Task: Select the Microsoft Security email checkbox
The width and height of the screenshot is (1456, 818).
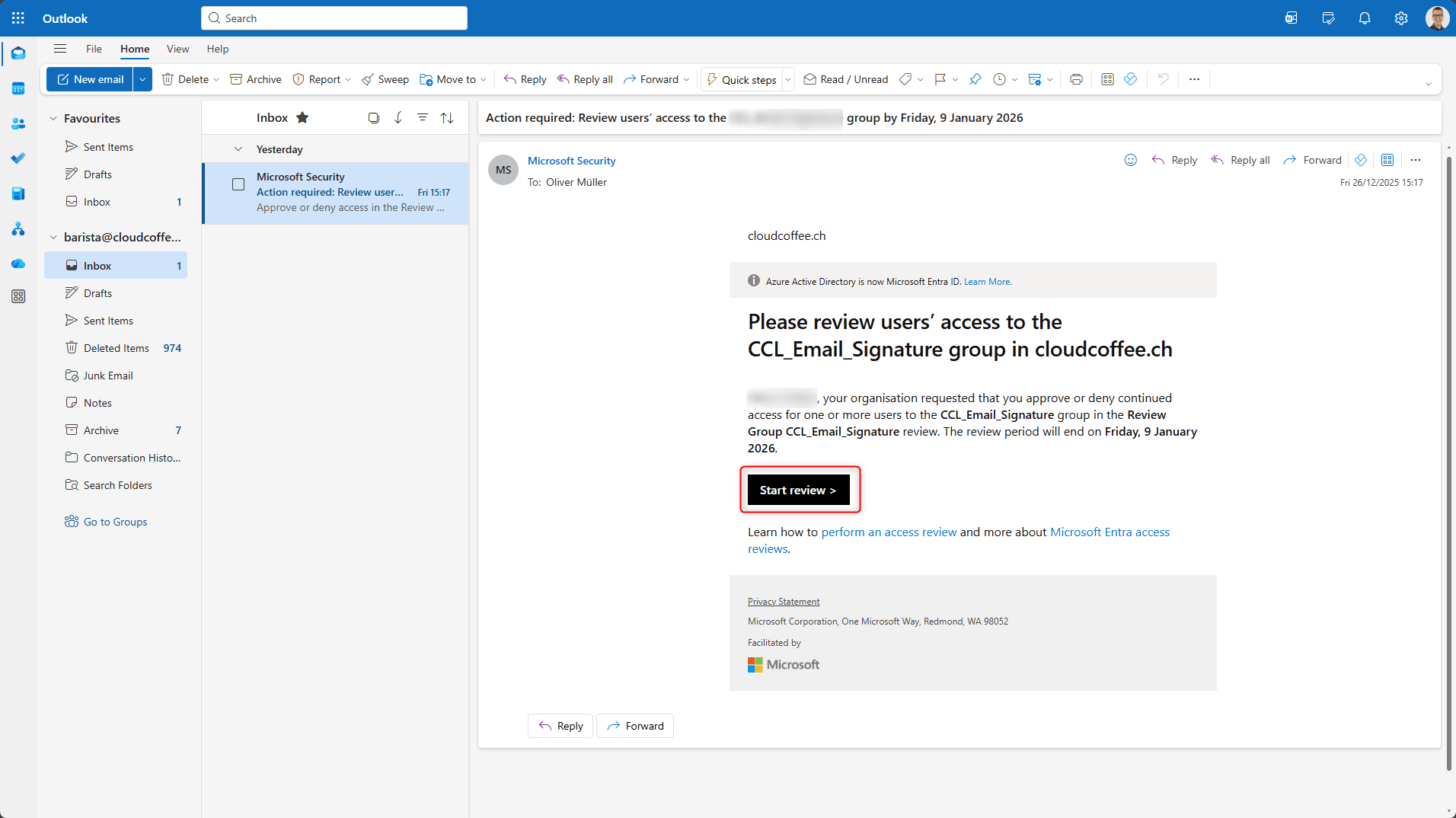Action: click(238, 184)
